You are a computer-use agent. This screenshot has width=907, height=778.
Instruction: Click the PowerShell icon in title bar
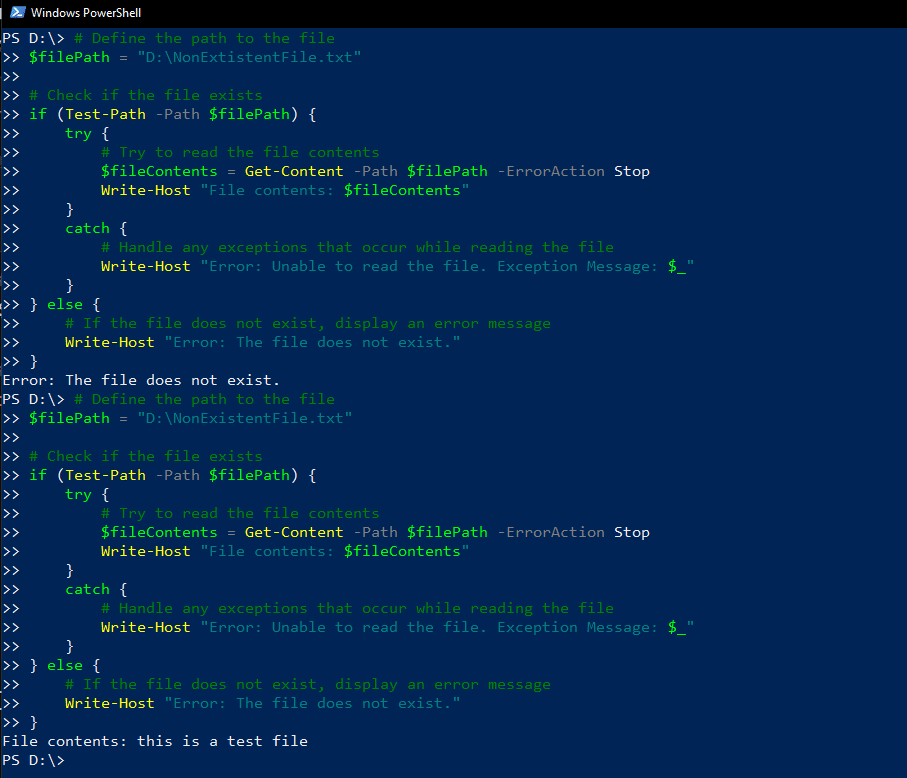click(x=17, y=12)
